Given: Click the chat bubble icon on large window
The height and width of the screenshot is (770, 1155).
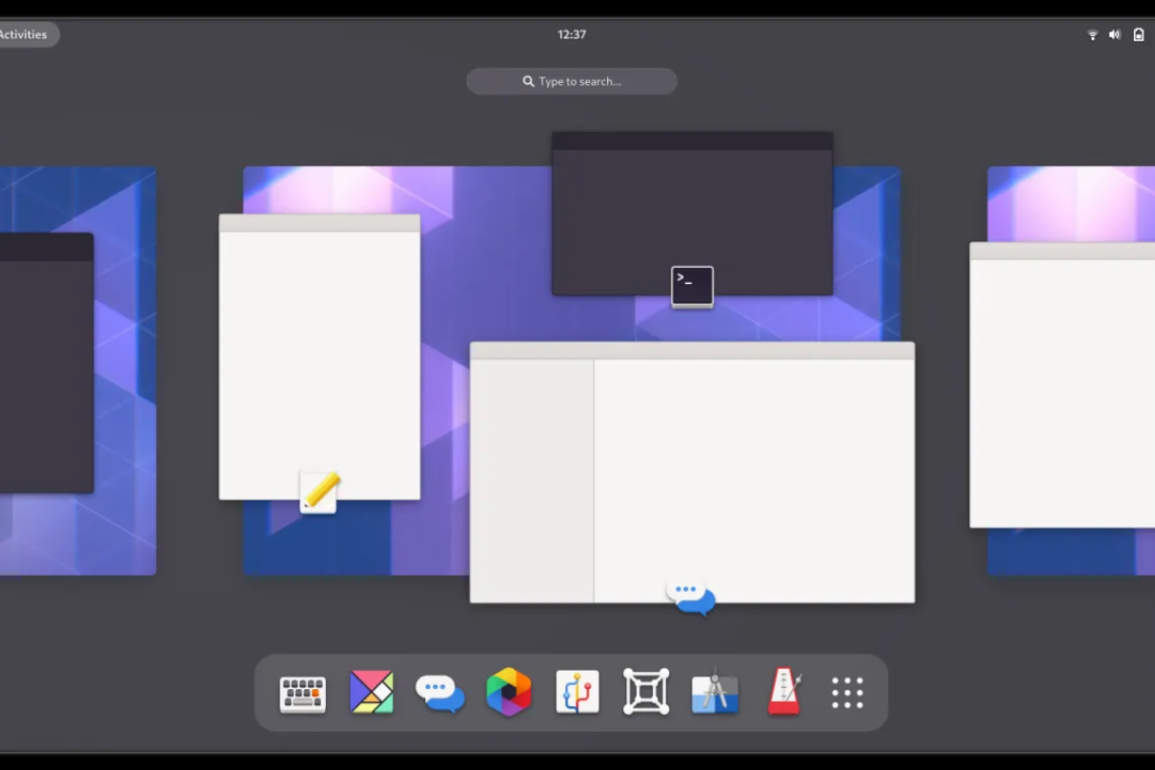Looking at the screenshot, I should coord(691,598).
